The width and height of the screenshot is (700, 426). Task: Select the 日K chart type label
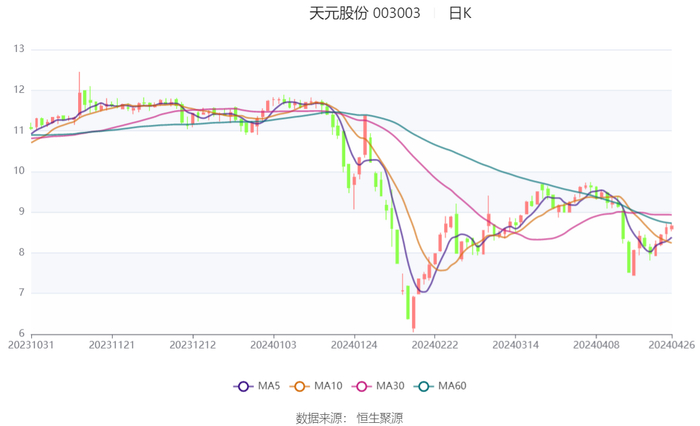click(x=460, y=14)
